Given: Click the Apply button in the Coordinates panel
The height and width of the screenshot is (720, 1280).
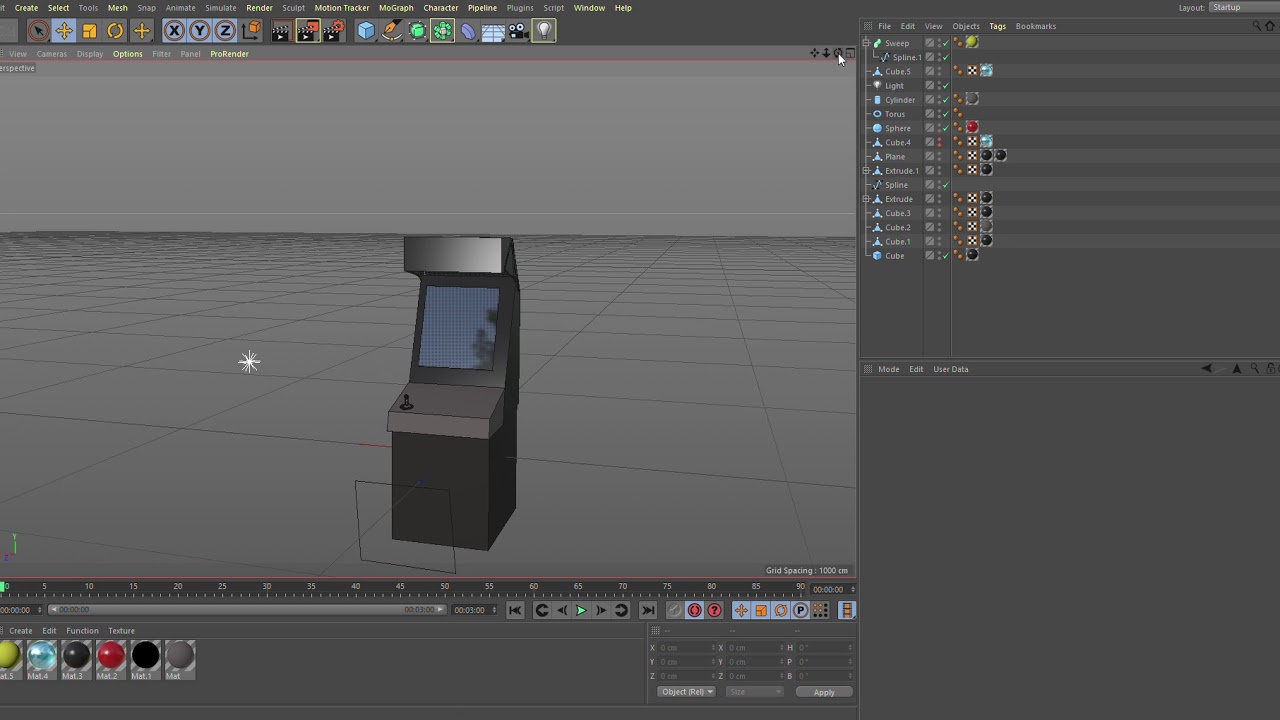Looking at the screenshot, I should (823, 692).
